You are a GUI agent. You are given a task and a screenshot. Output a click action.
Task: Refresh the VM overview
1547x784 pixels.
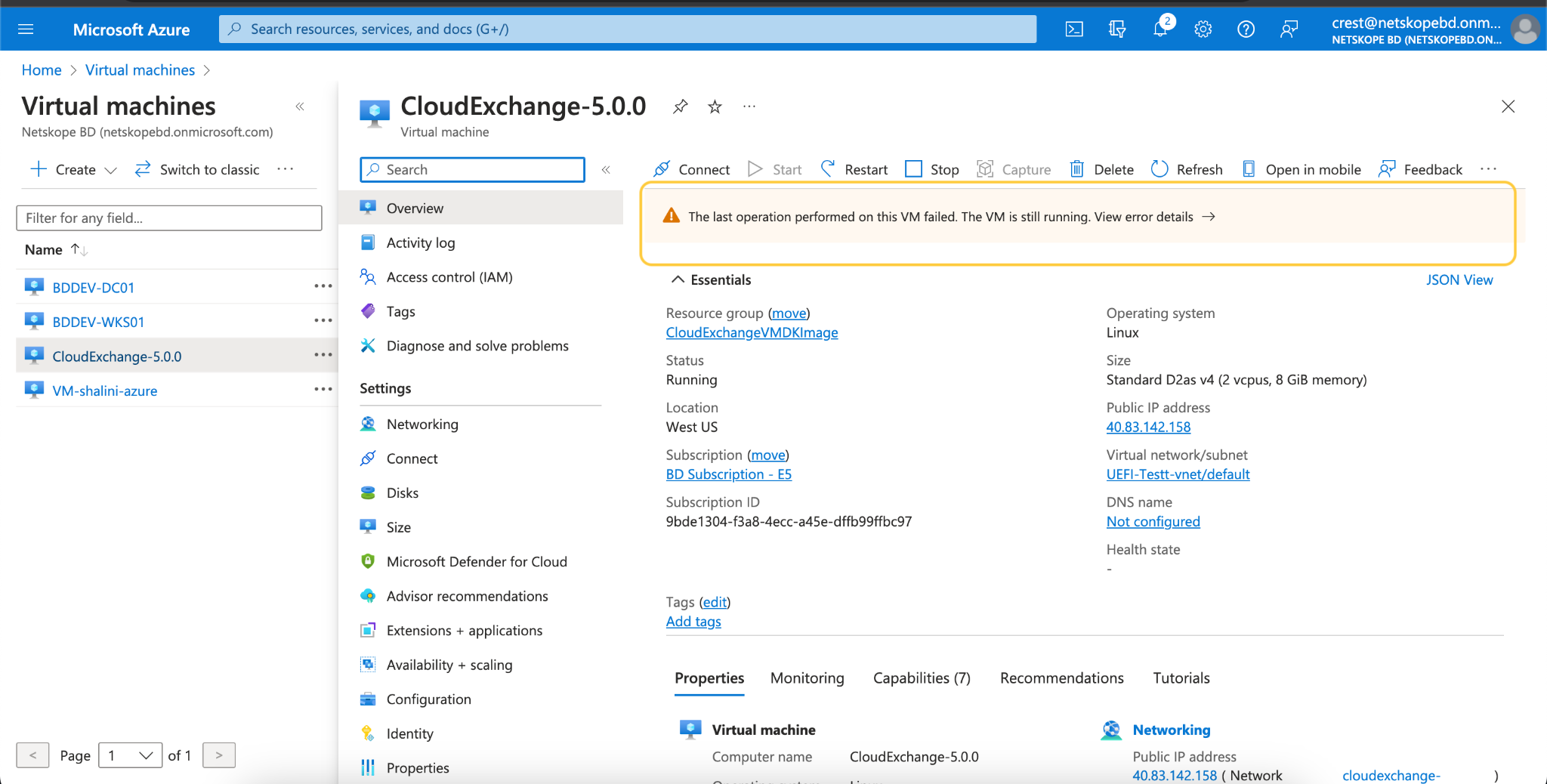pyautogui.click(x=1187, y=169)
